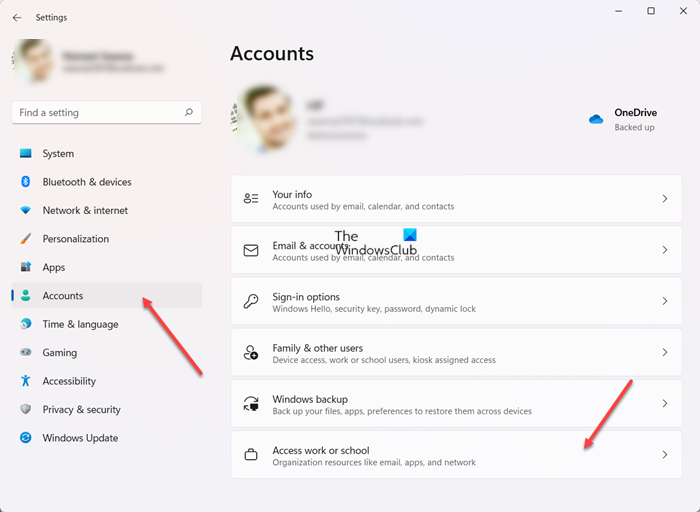Click the Network wifi icon

26,210
